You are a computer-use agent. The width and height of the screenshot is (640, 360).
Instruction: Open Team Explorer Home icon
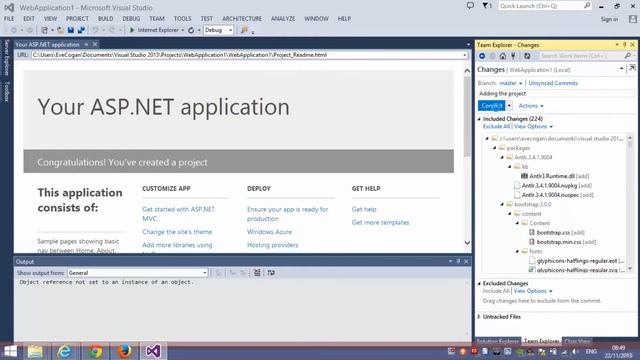pos(503,56)
